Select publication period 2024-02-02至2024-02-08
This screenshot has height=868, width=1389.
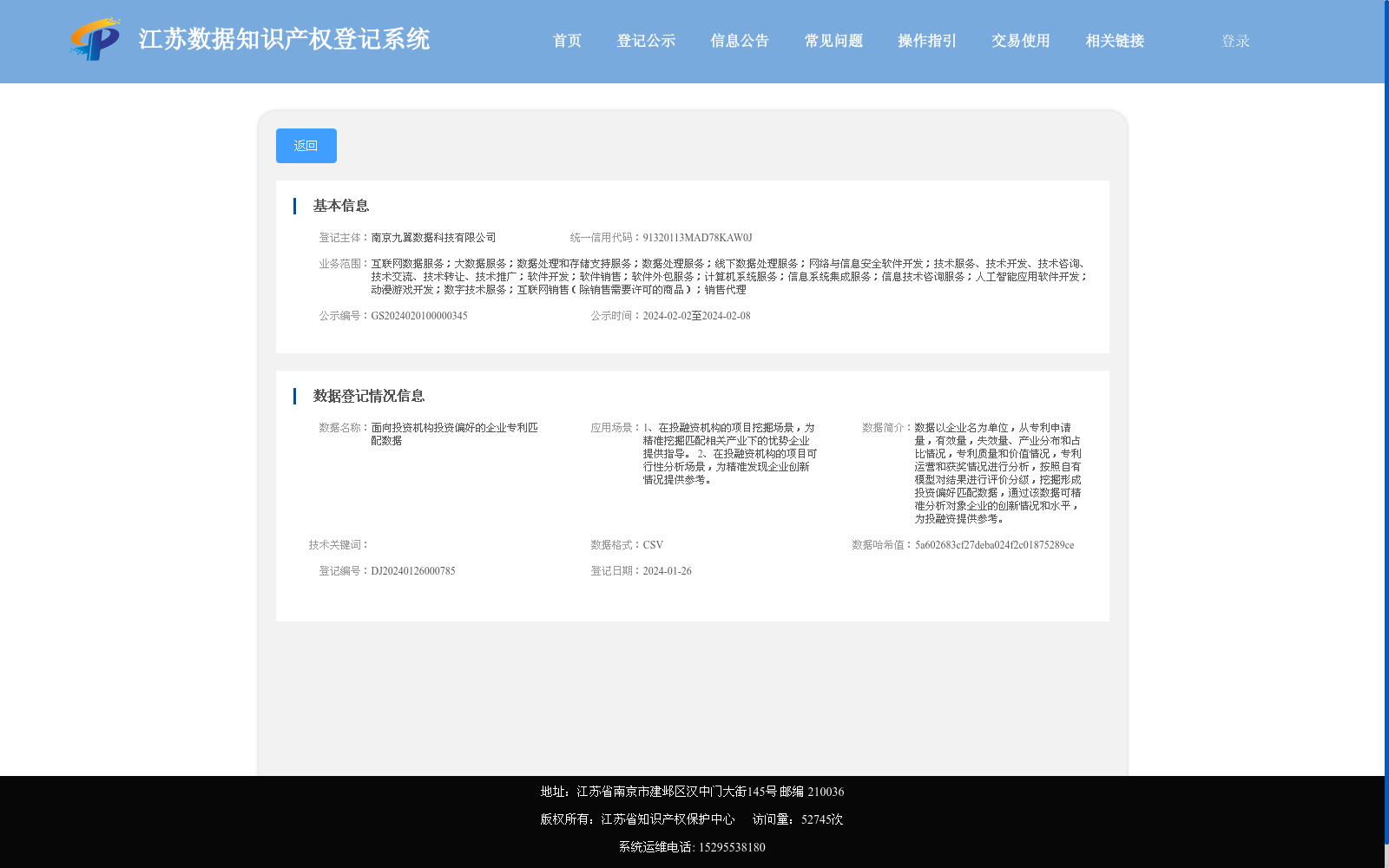tap(696, 316)
